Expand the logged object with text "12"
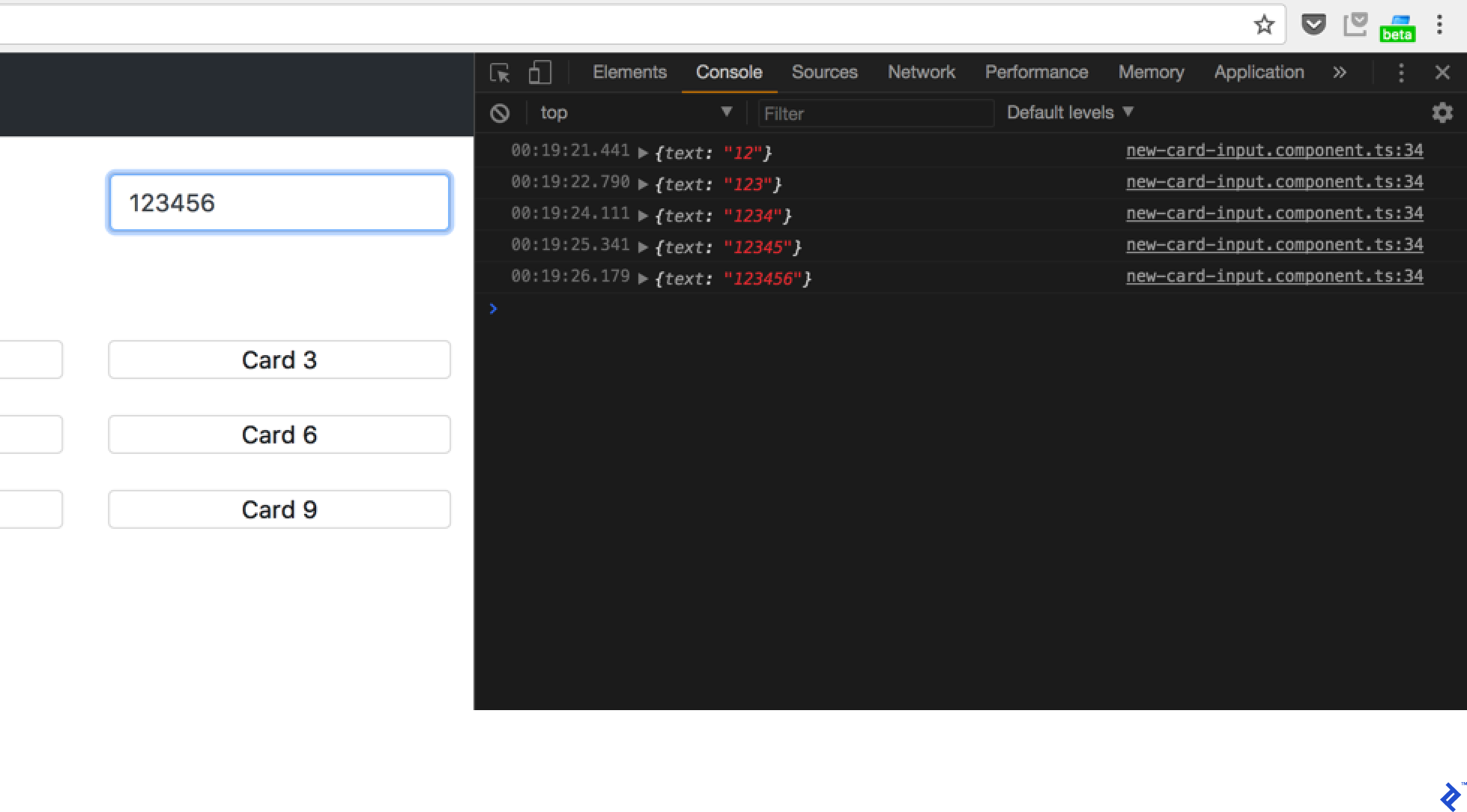The height and width of the screenshot is (812, 1467). (x=643, y=153)
